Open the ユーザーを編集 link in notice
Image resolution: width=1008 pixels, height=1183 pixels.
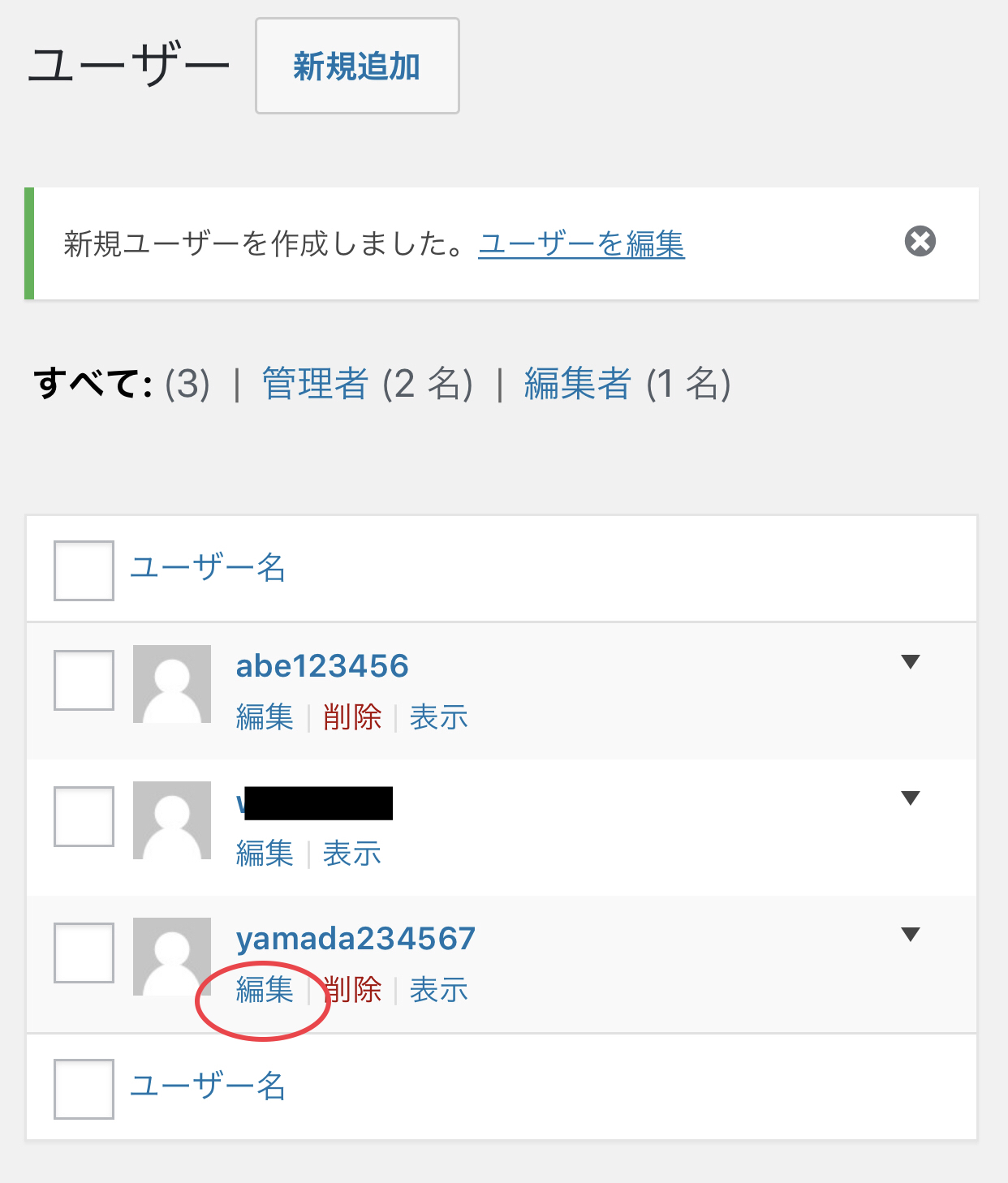581,243
